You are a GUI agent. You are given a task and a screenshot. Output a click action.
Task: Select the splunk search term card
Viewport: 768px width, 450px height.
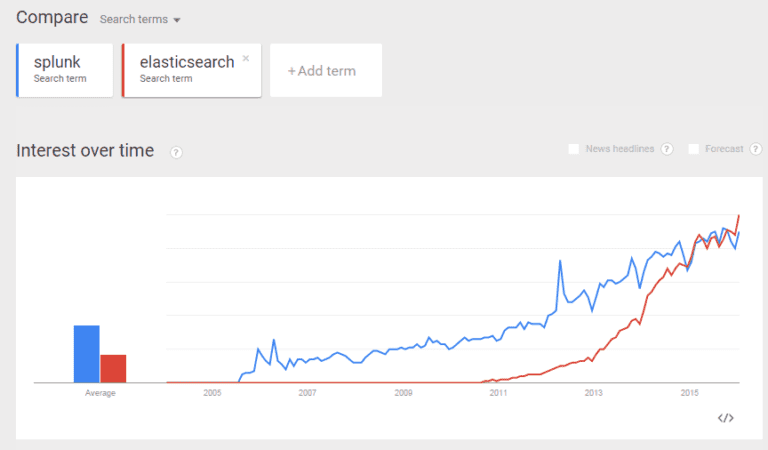65,70
